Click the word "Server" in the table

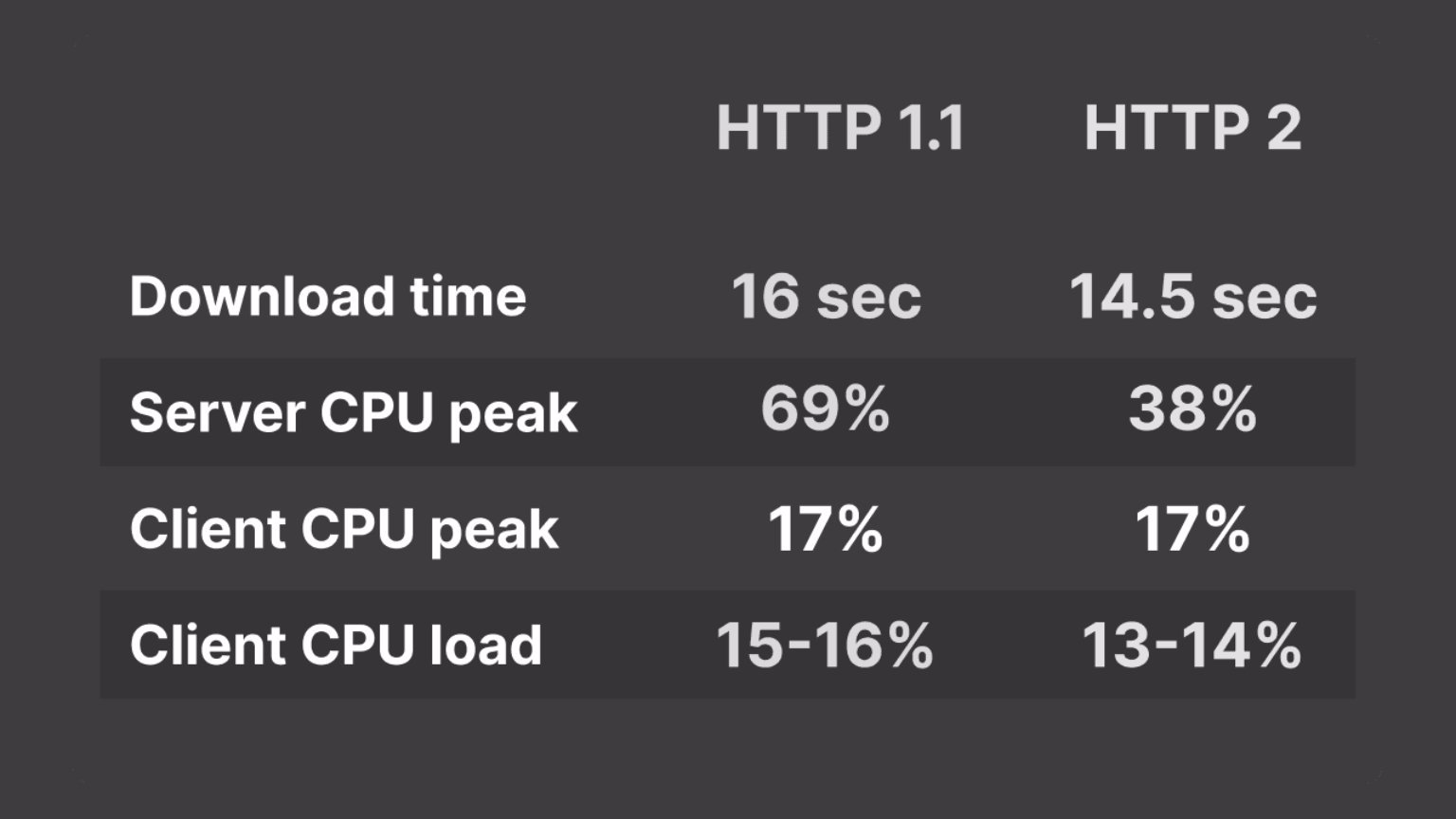217,413
